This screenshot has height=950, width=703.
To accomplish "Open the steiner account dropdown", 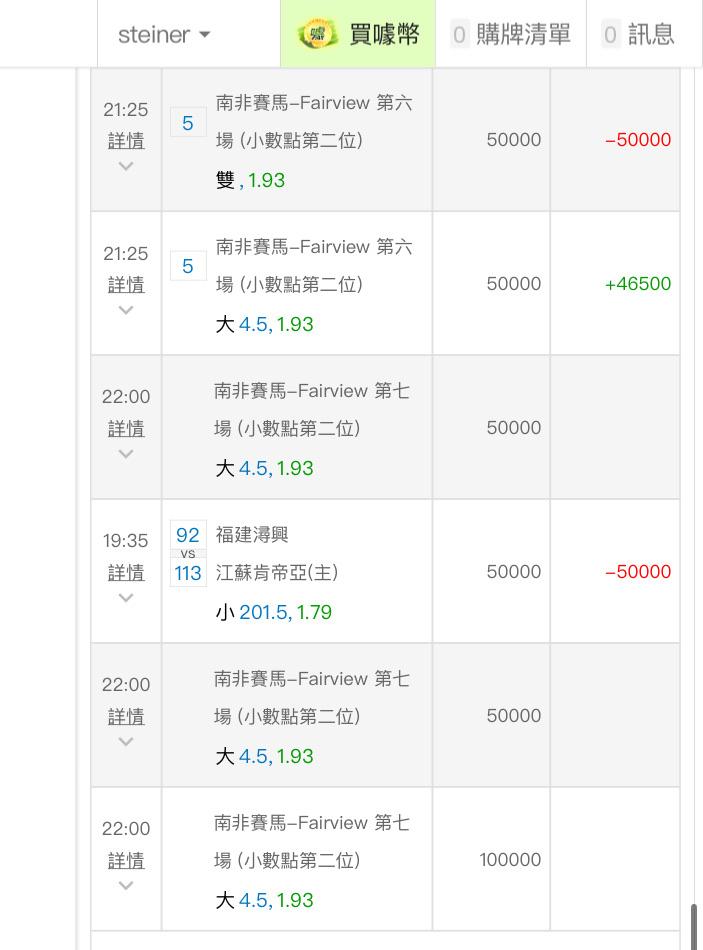I will pyautogui.click(x=164, y=35).
